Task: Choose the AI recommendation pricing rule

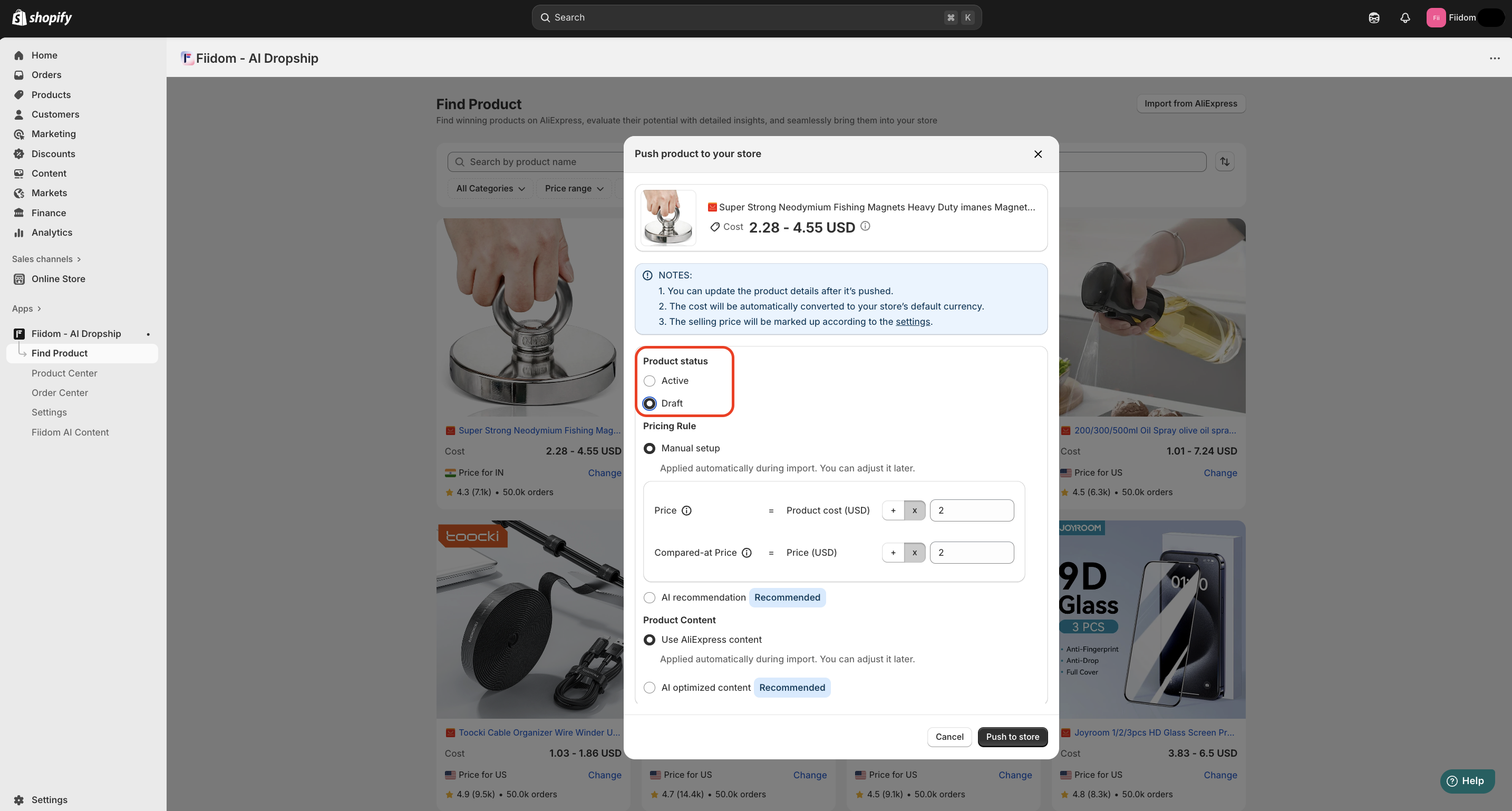Action: 649,597
